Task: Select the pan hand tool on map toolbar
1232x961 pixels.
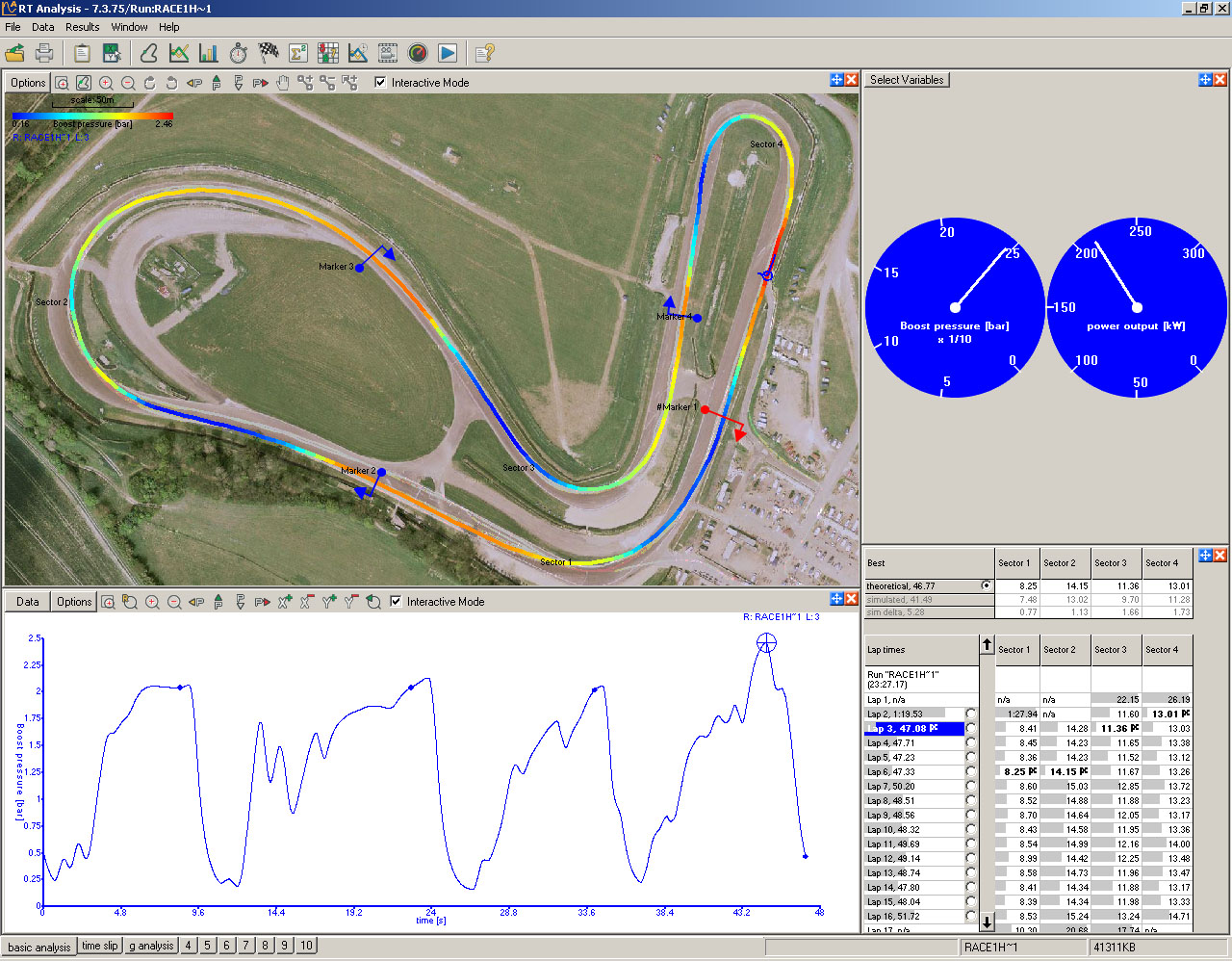Action: tap(283, 83)
